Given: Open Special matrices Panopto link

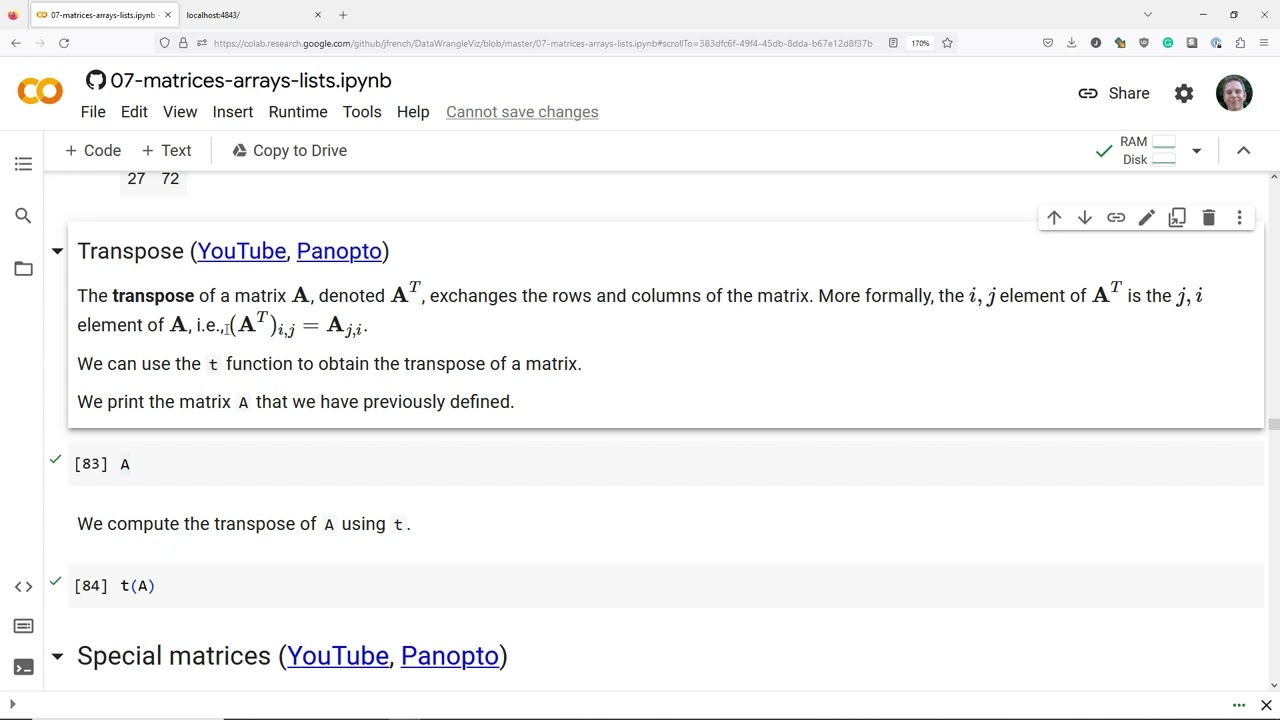Looking at the screenshot, I should pos(449,656).
